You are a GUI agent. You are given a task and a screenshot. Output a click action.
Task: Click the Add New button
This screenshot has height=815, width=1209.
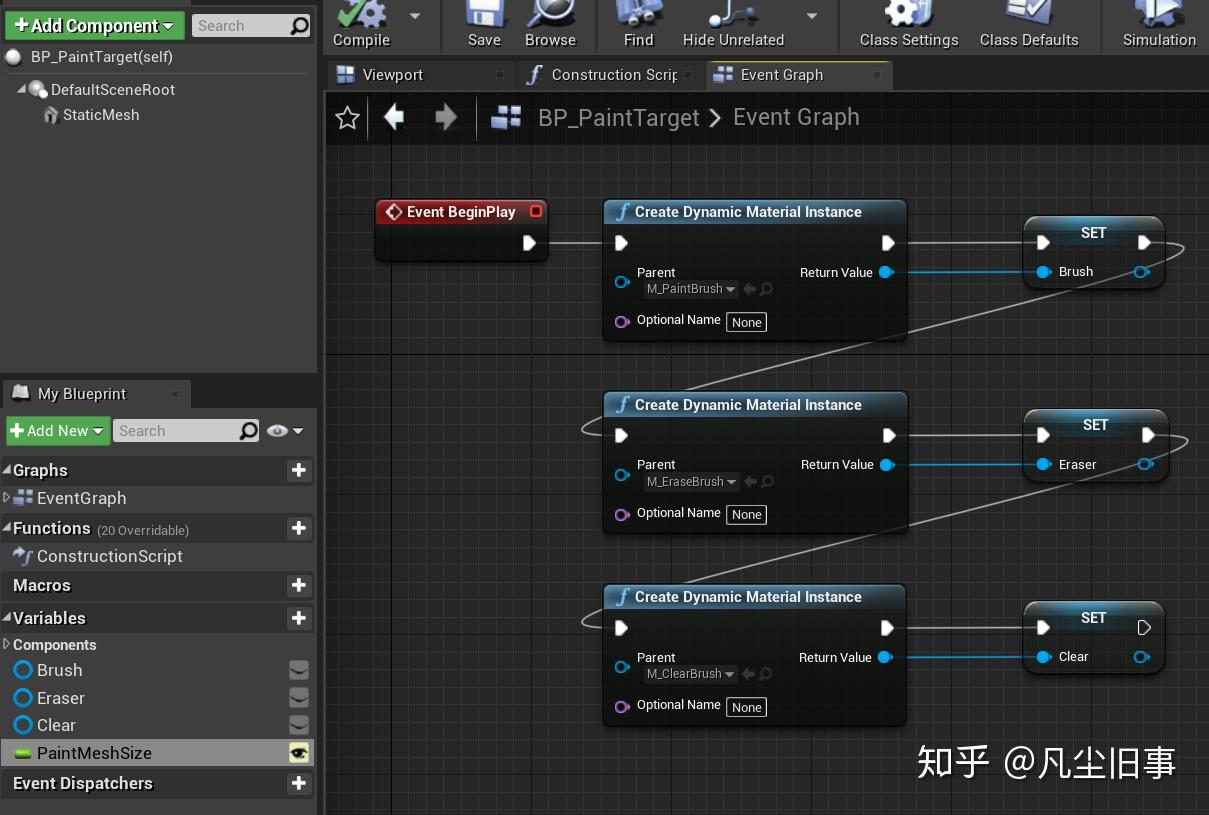55,430
